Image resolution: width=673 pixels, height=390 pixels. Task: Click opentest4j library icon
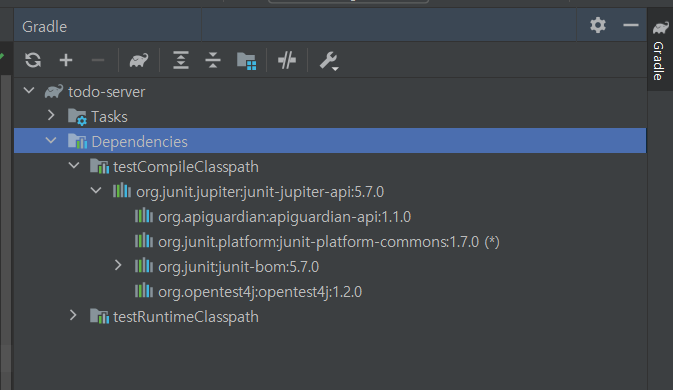point(144,290)
